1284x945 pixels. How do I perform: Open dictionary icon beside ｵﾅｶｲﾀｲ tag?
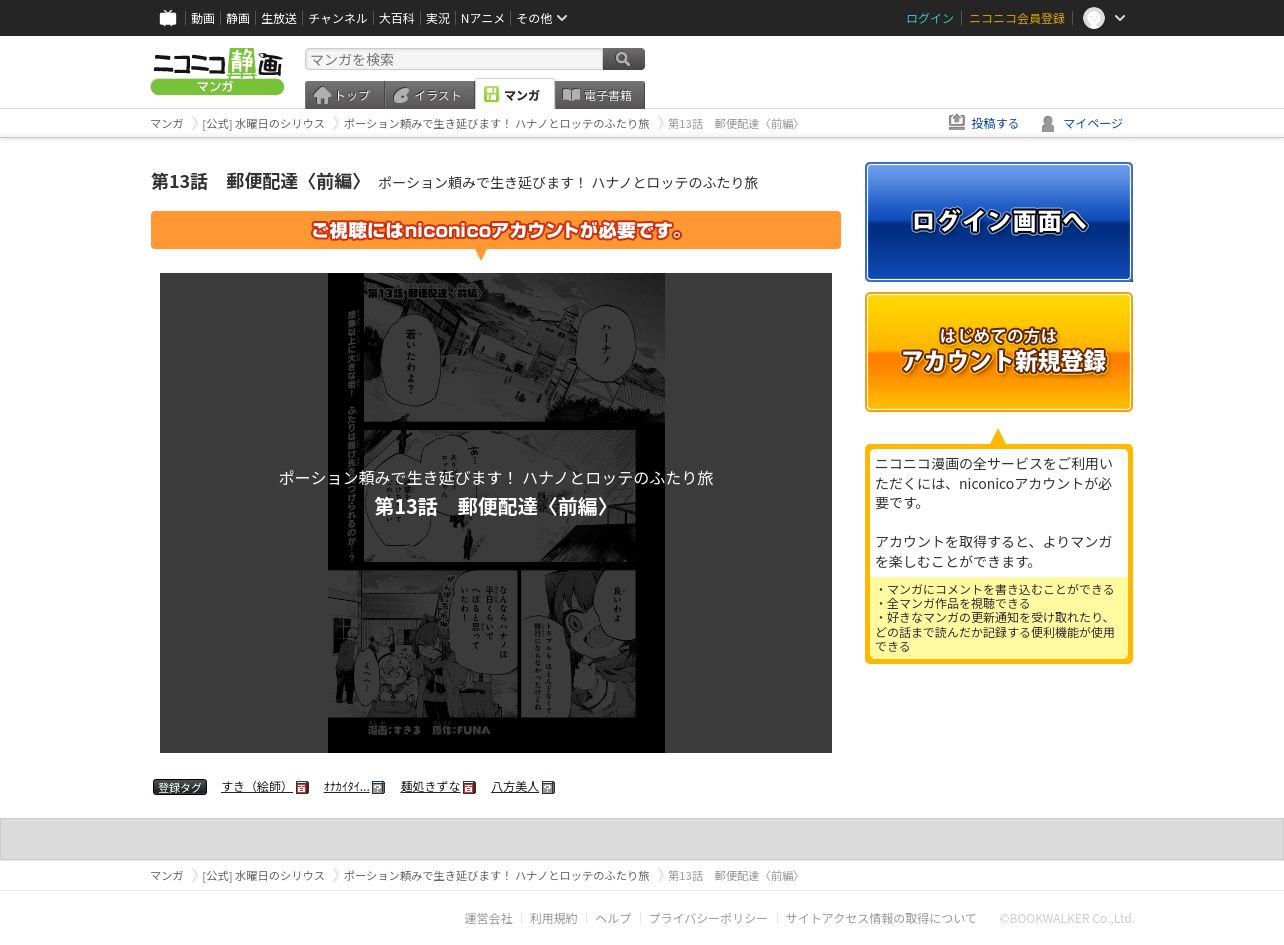378,787
